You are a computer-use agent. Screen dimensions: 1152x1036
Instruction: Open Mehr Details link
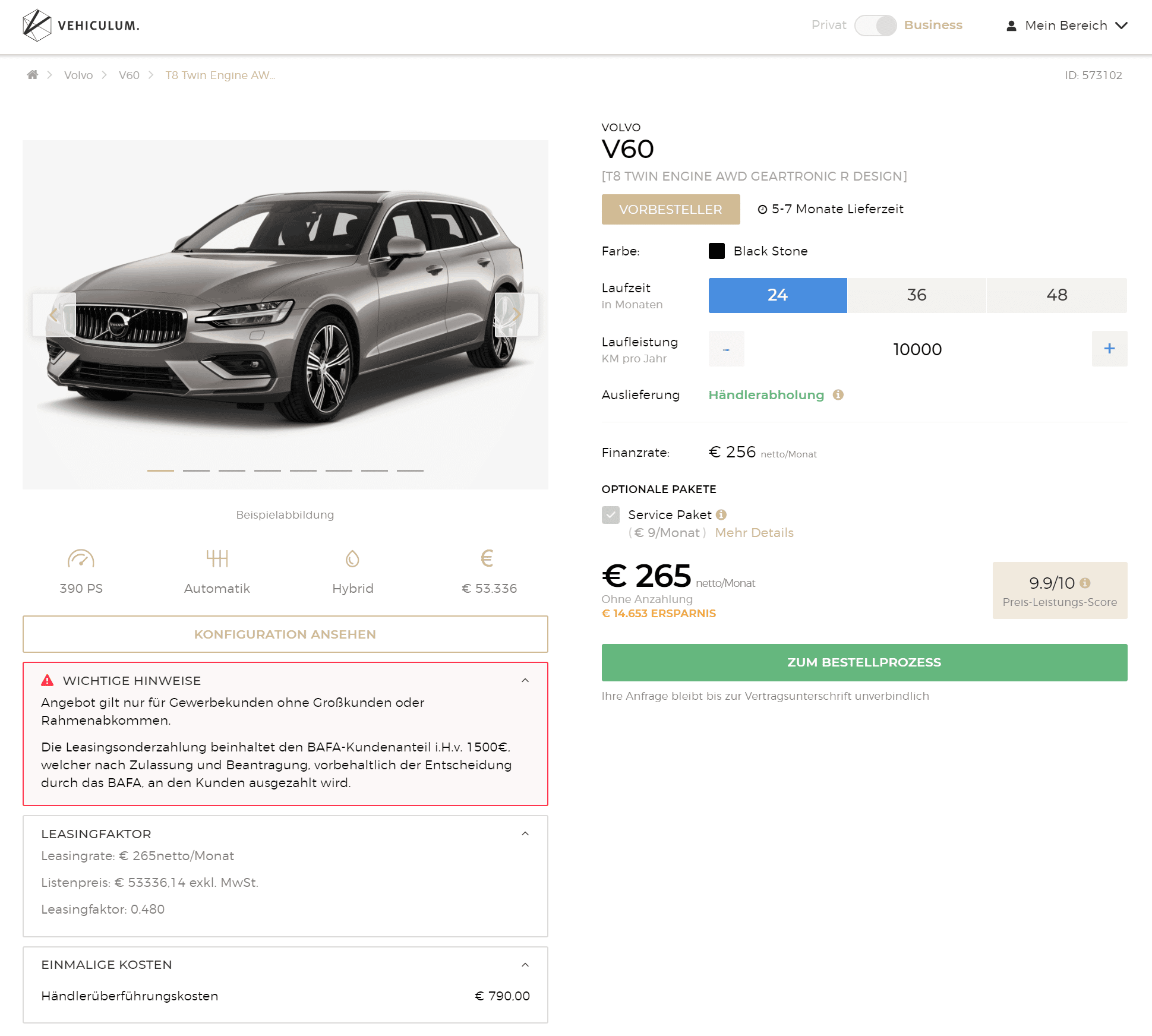[754, 532]
